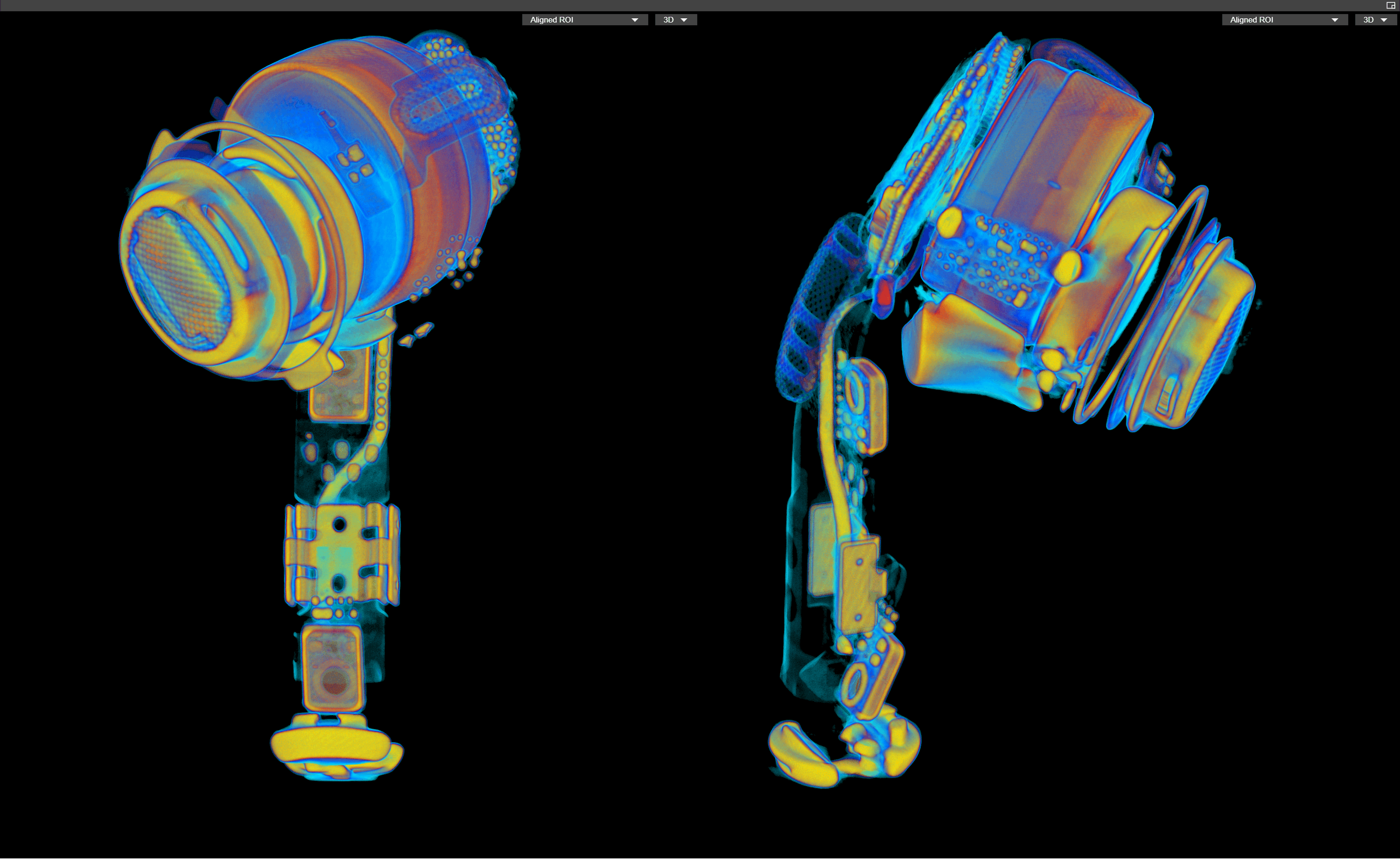
Task: Click the bracket with two holes on left stem
Action: pyautogui.click(x=339, y=553)
